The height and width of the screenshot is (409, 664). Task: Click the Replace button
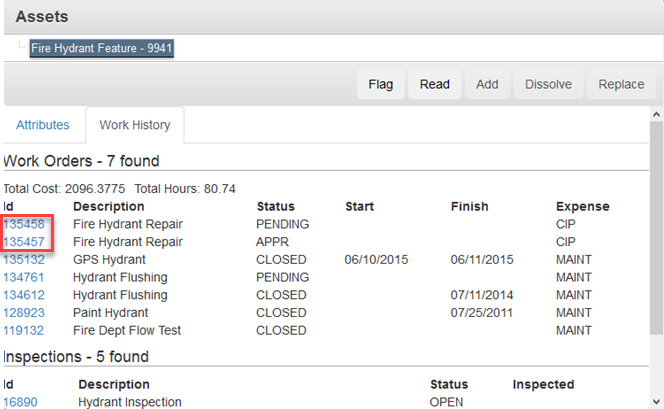(621, 85)
